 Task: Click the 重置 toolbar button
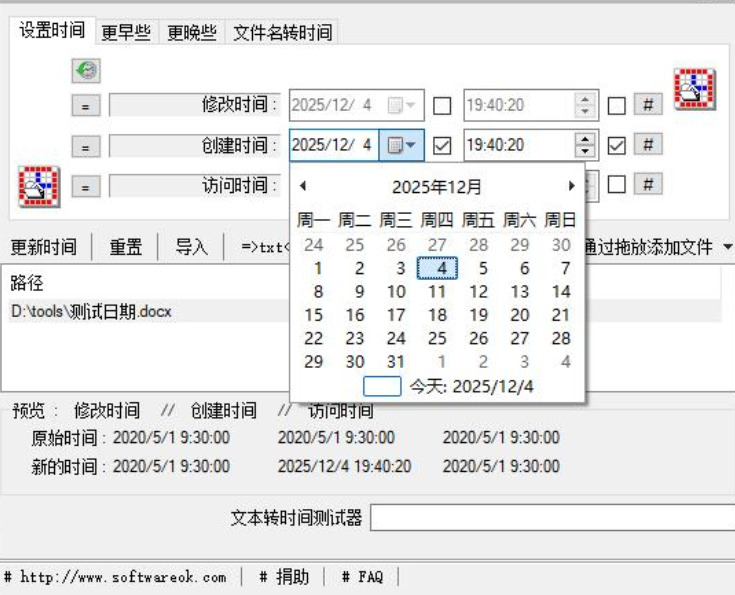click(x=126, y=247)
